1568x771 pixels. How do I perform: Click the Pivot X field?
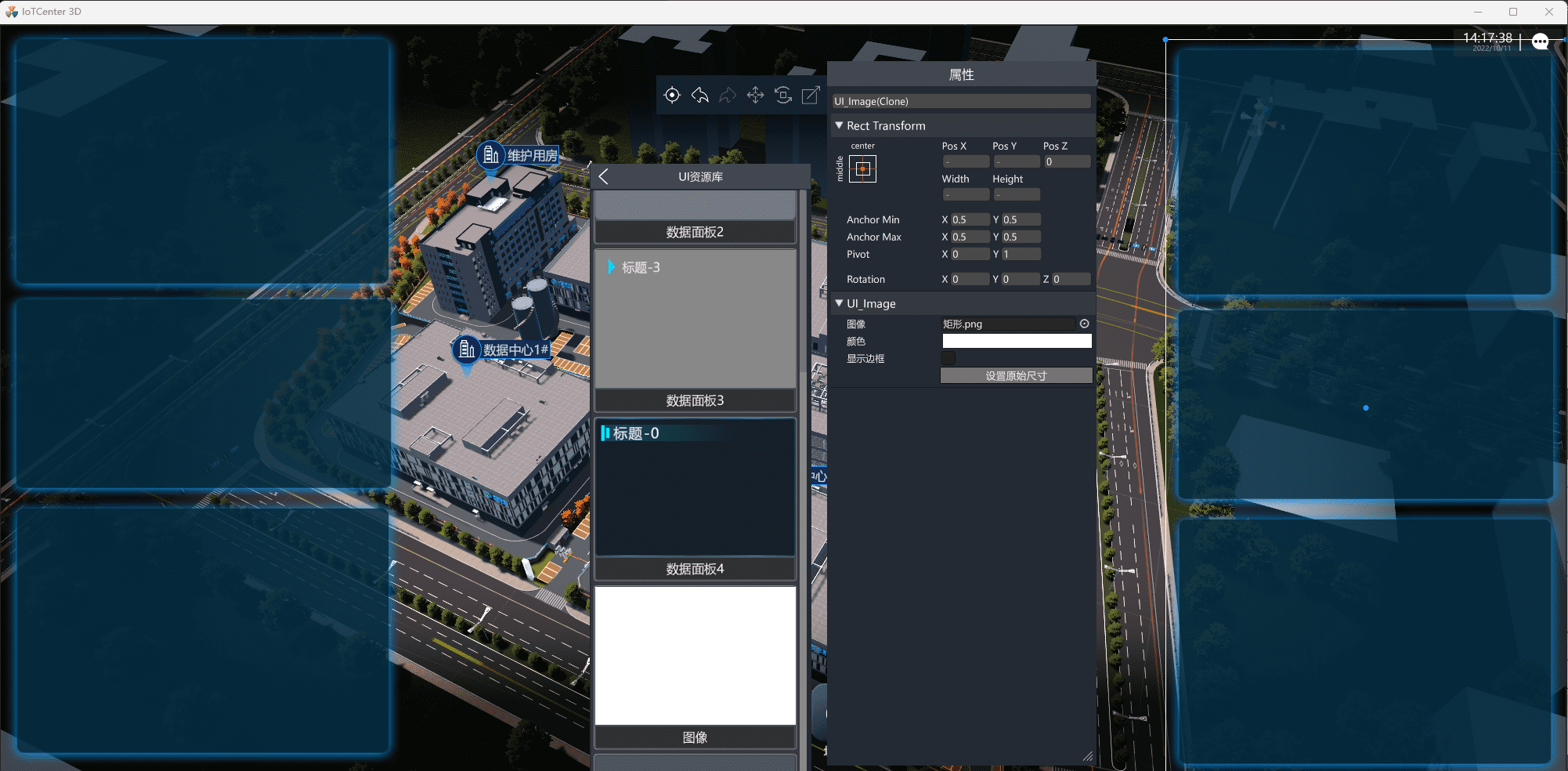(x=970, y=254)
